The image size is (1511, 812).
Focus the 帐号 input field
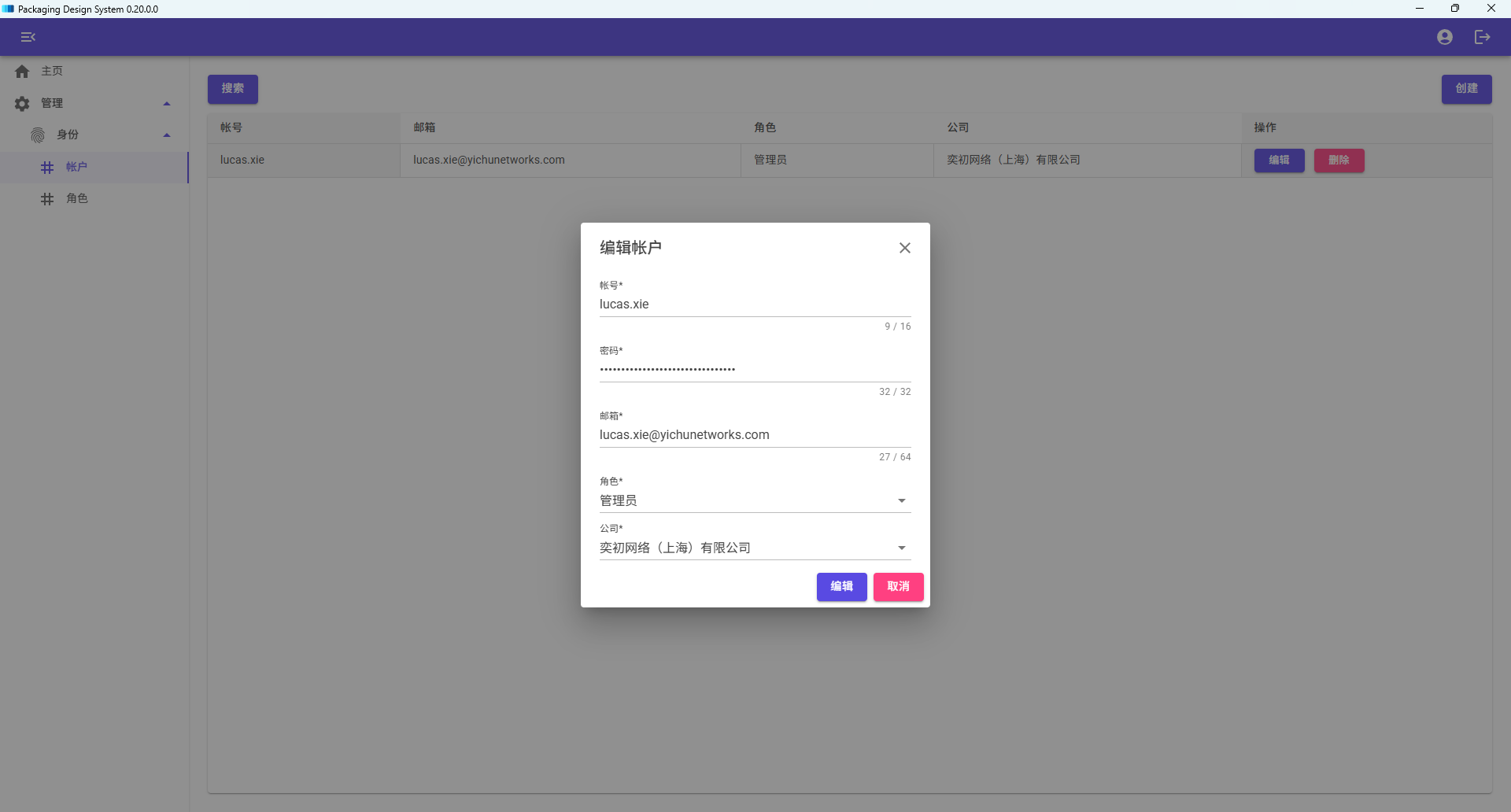pos(755,304)
